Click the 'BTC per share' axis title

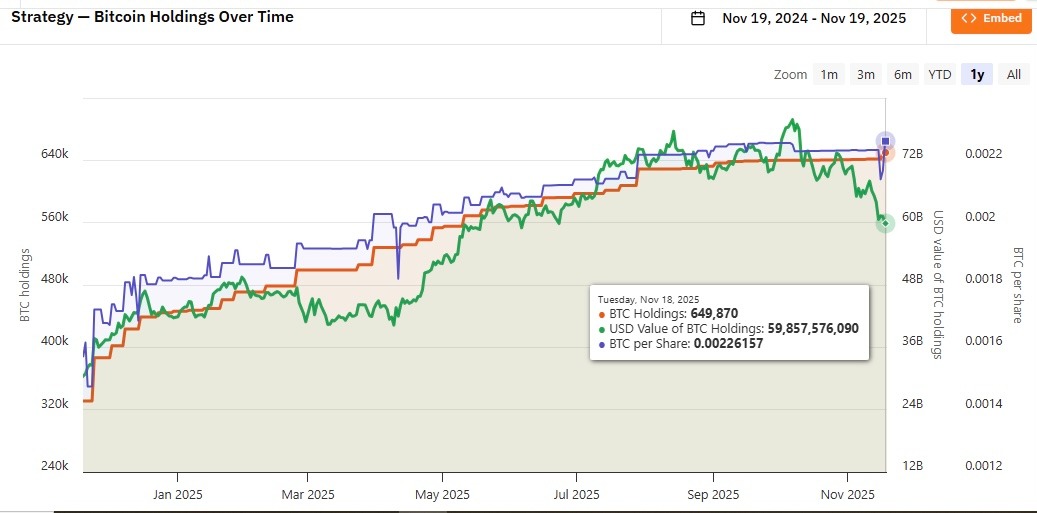(x=1017, y=285)
